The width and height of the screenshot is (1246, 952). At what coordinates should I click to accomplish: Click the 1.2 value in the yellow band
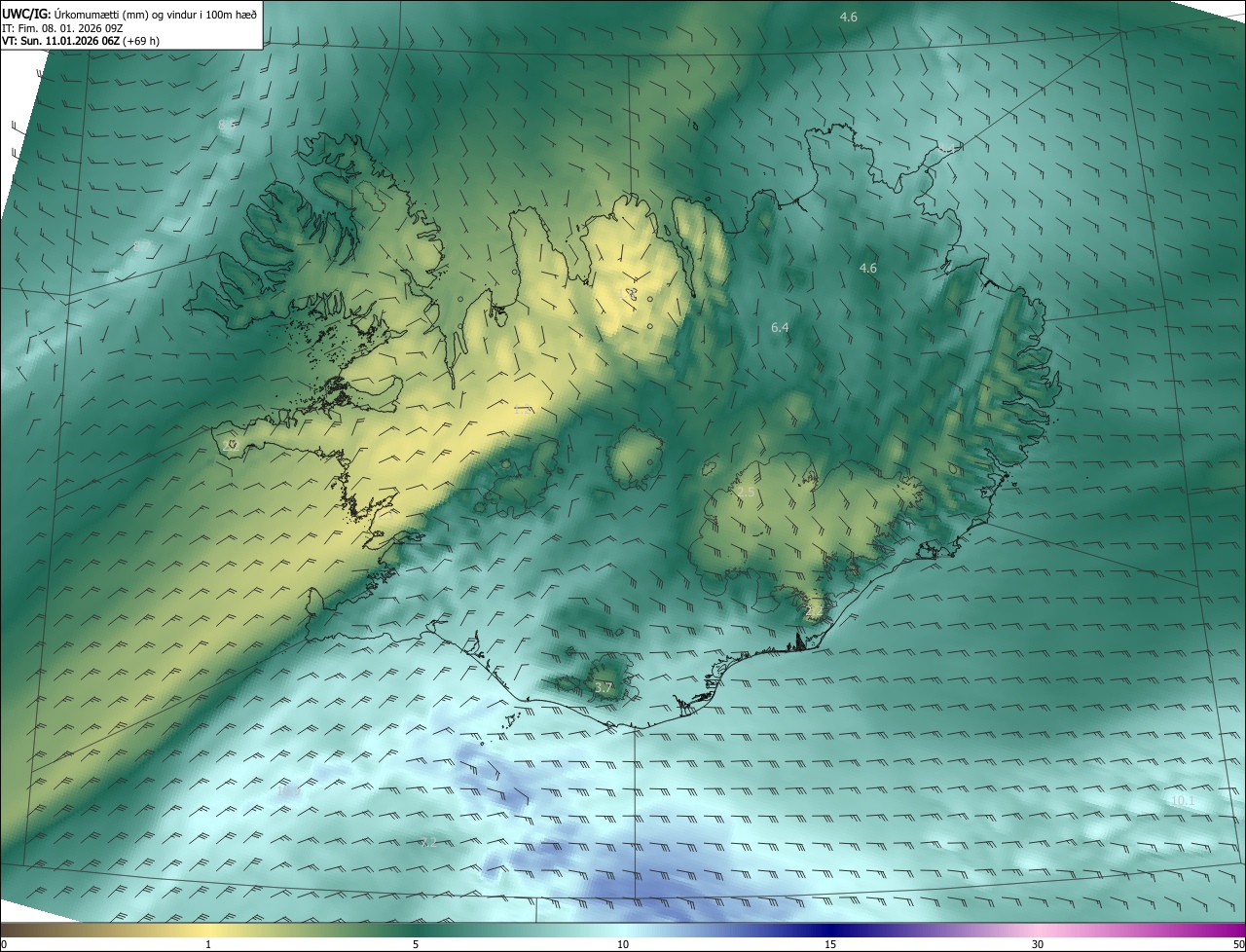tap(523, 411)
